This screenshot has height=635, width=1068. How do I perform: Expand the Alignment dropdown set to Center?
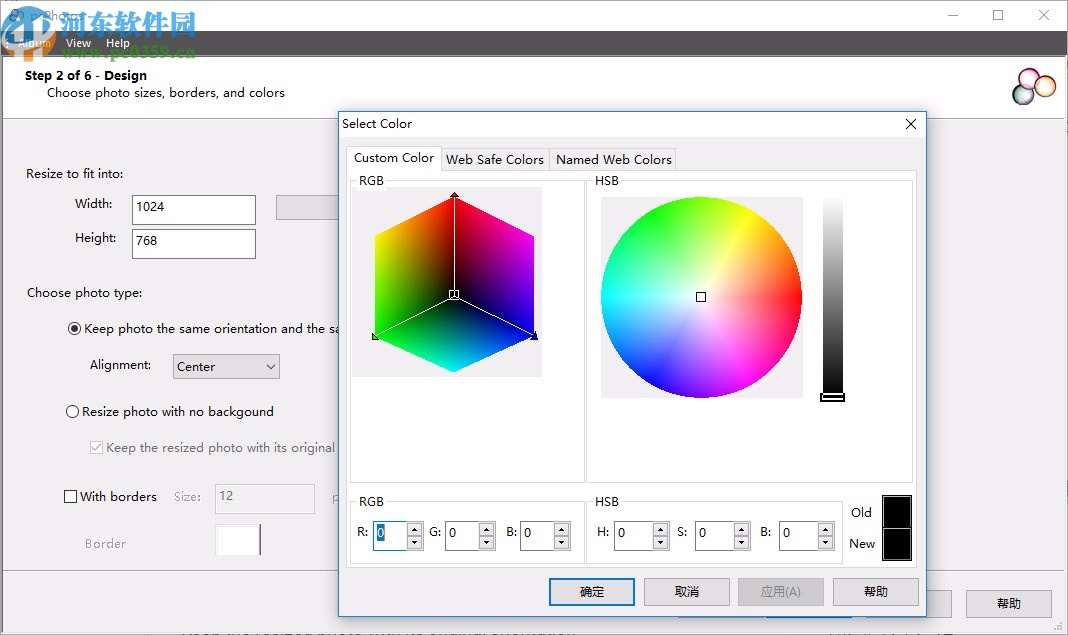pyautogui.click(x=226, y=367)
